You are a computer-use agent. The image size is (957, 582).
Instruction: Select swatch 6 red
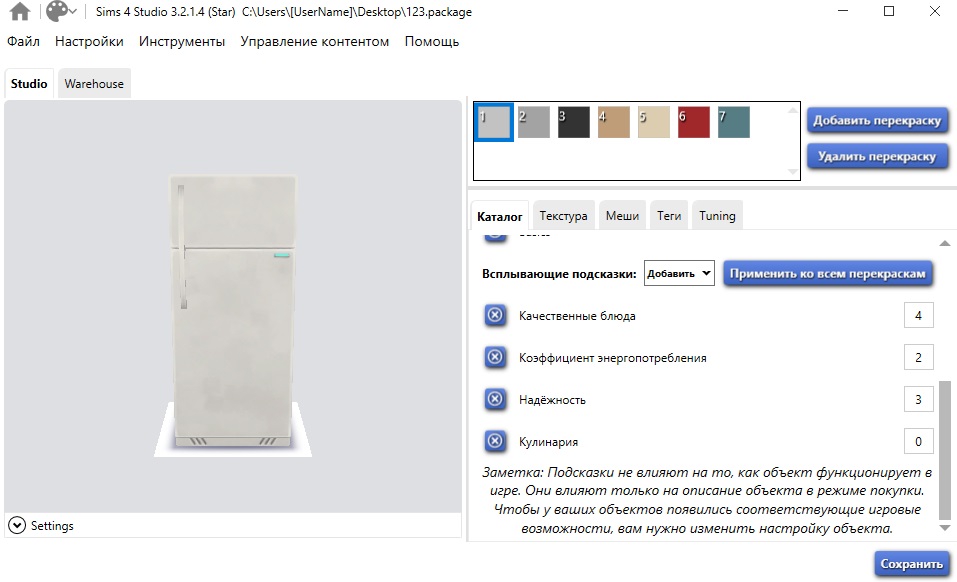tap(693, 122)
